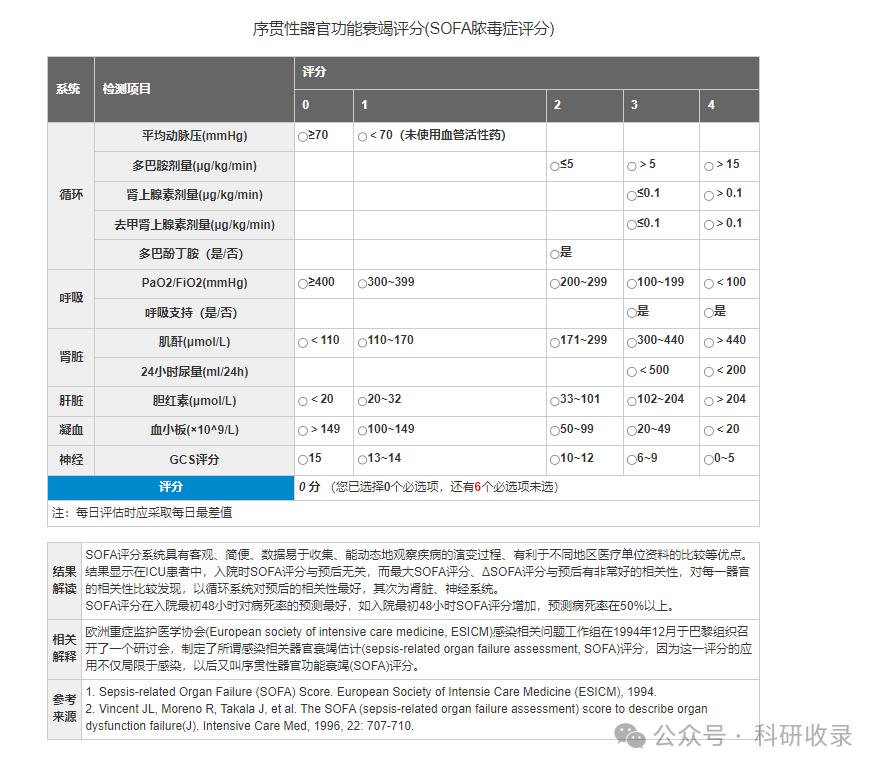
Task: Select creatinine 300~440 radio button
Action: tap(632, 342)
